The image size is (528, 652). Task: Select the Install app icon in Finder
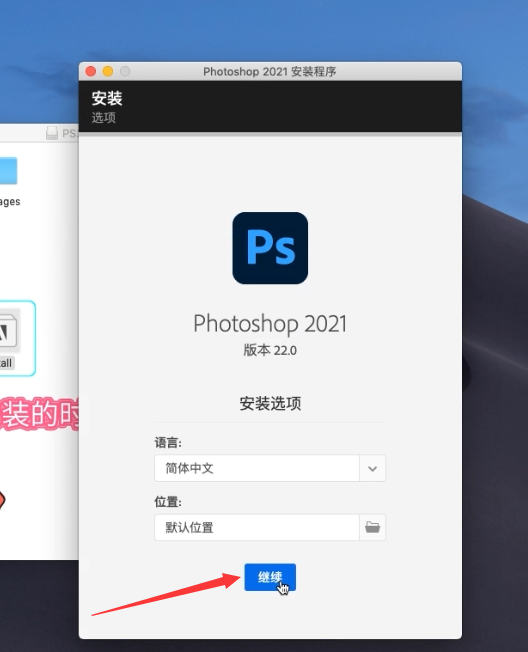9,331
